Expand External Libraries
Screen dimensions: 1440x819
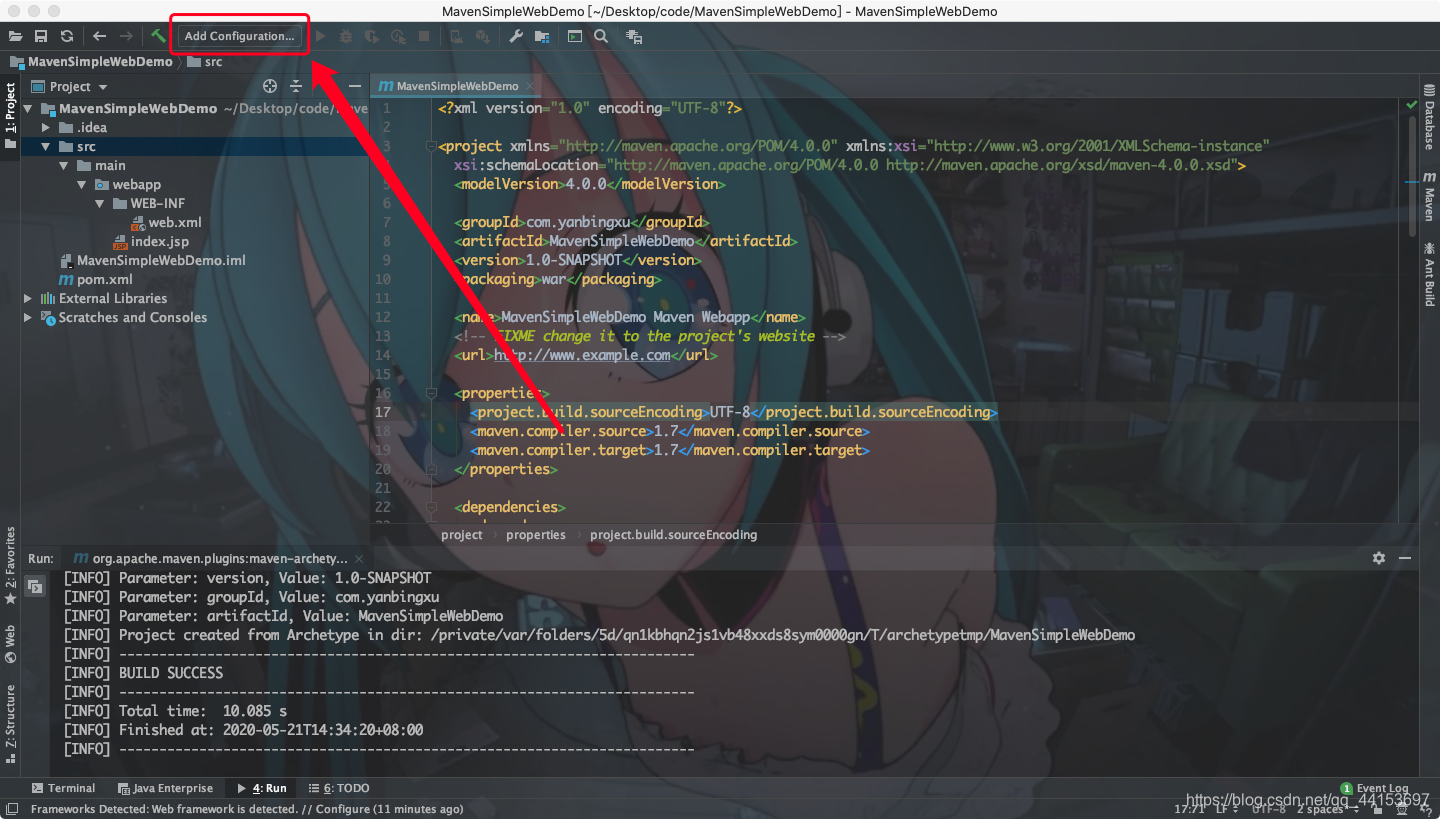point(27,298)
